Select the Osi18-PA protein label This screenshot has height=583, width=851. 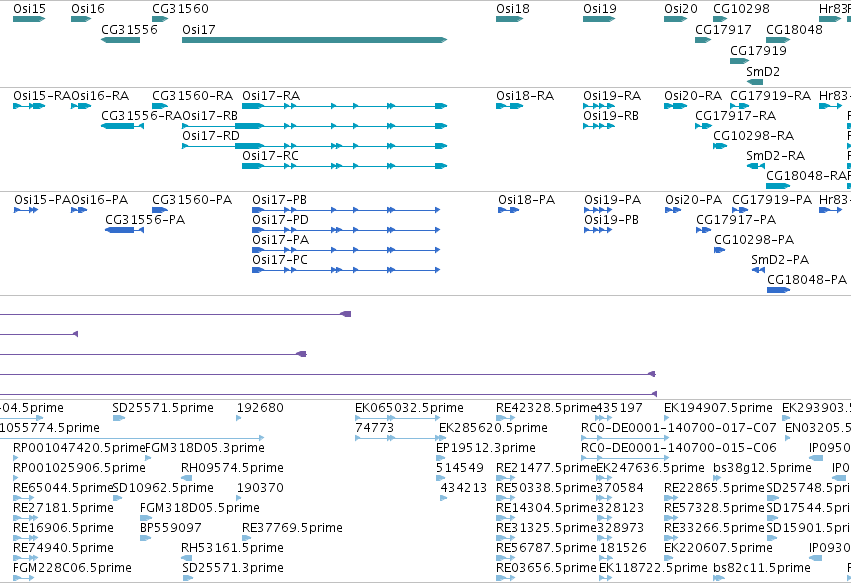(526, 200)
